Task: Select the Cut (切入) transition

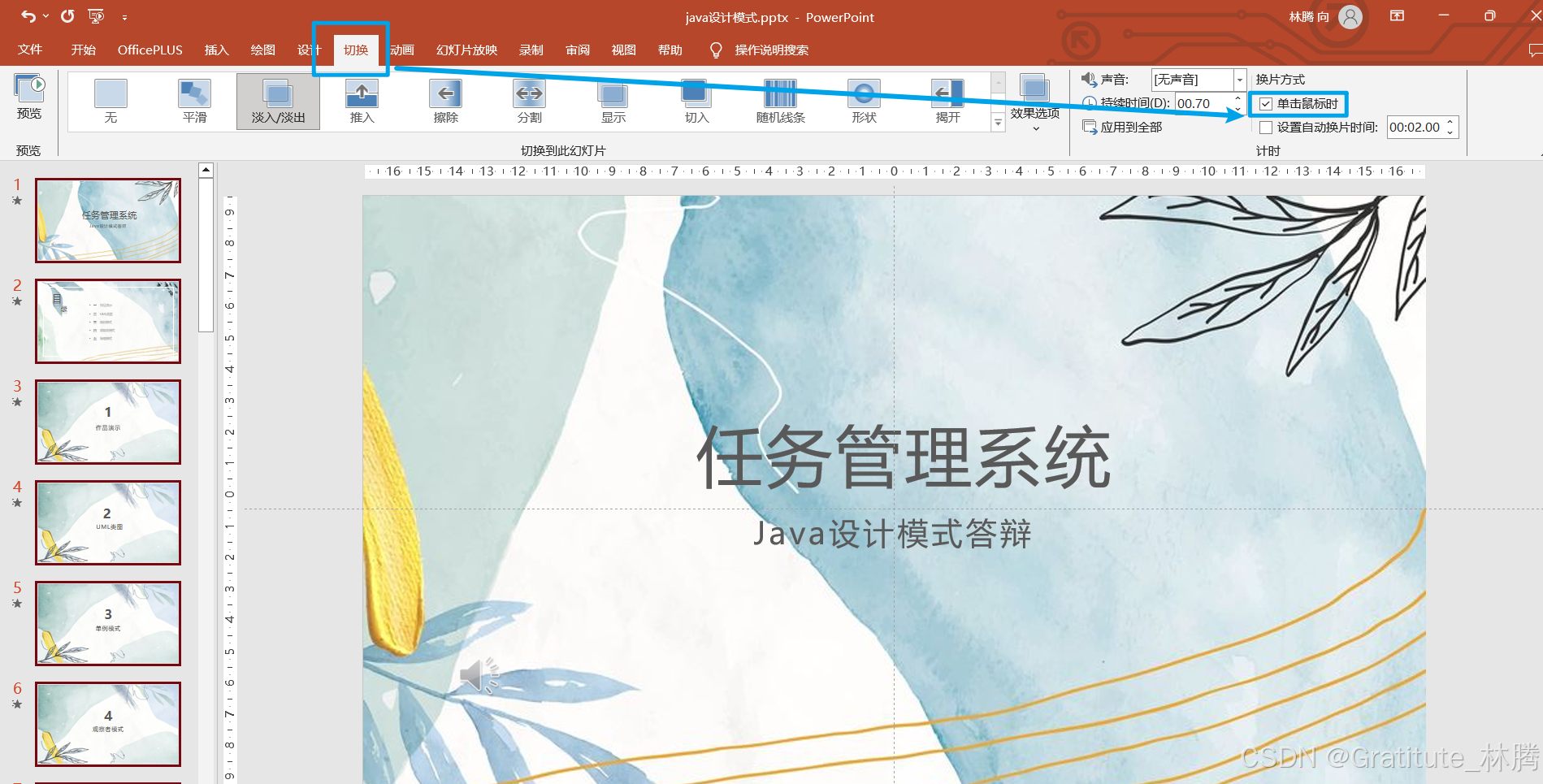Action: click(x=696, y=102)
